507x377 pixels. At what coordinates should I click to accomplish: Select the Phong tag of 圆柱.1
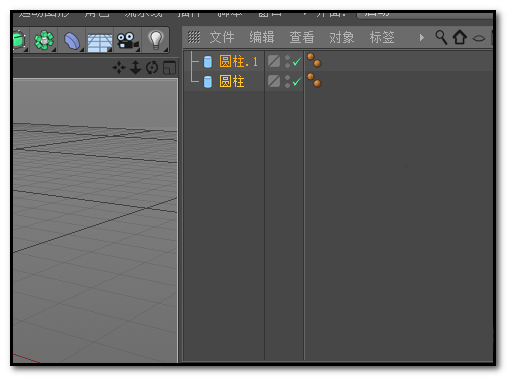click(x=314, y=60)
